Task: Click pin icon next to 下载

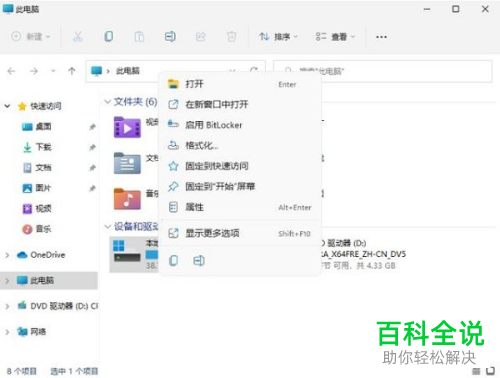Action: click(92, 147)
